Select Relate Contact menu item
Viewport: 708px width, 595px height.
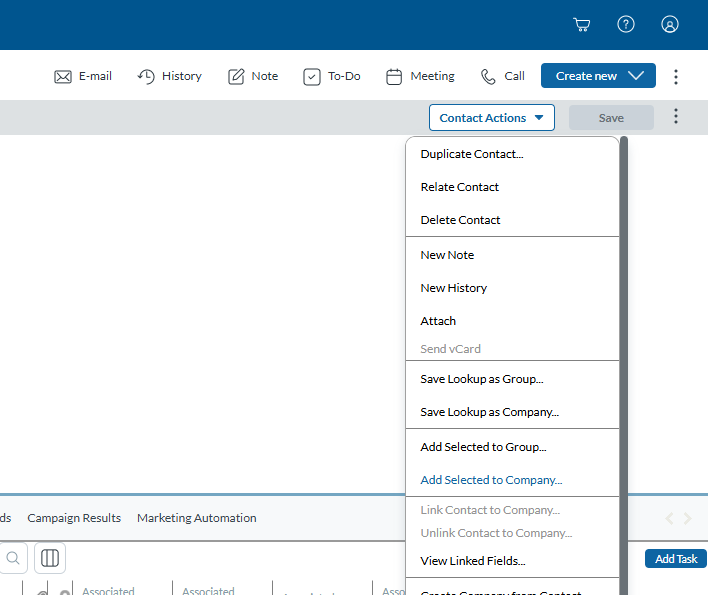coord(512,187)
